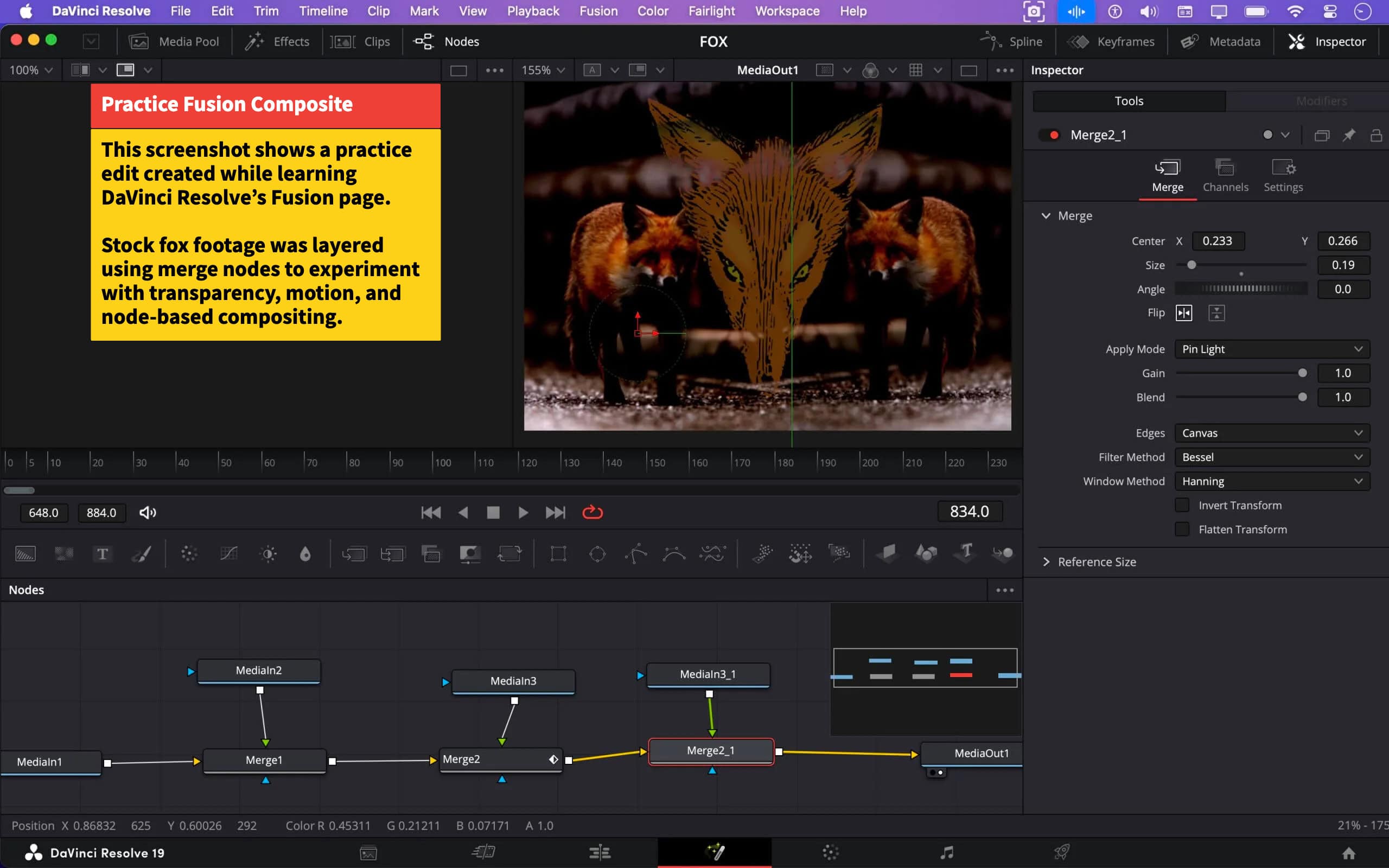
Task: Enable the Invert Transform checkbox
Action: click(1182, 505)
